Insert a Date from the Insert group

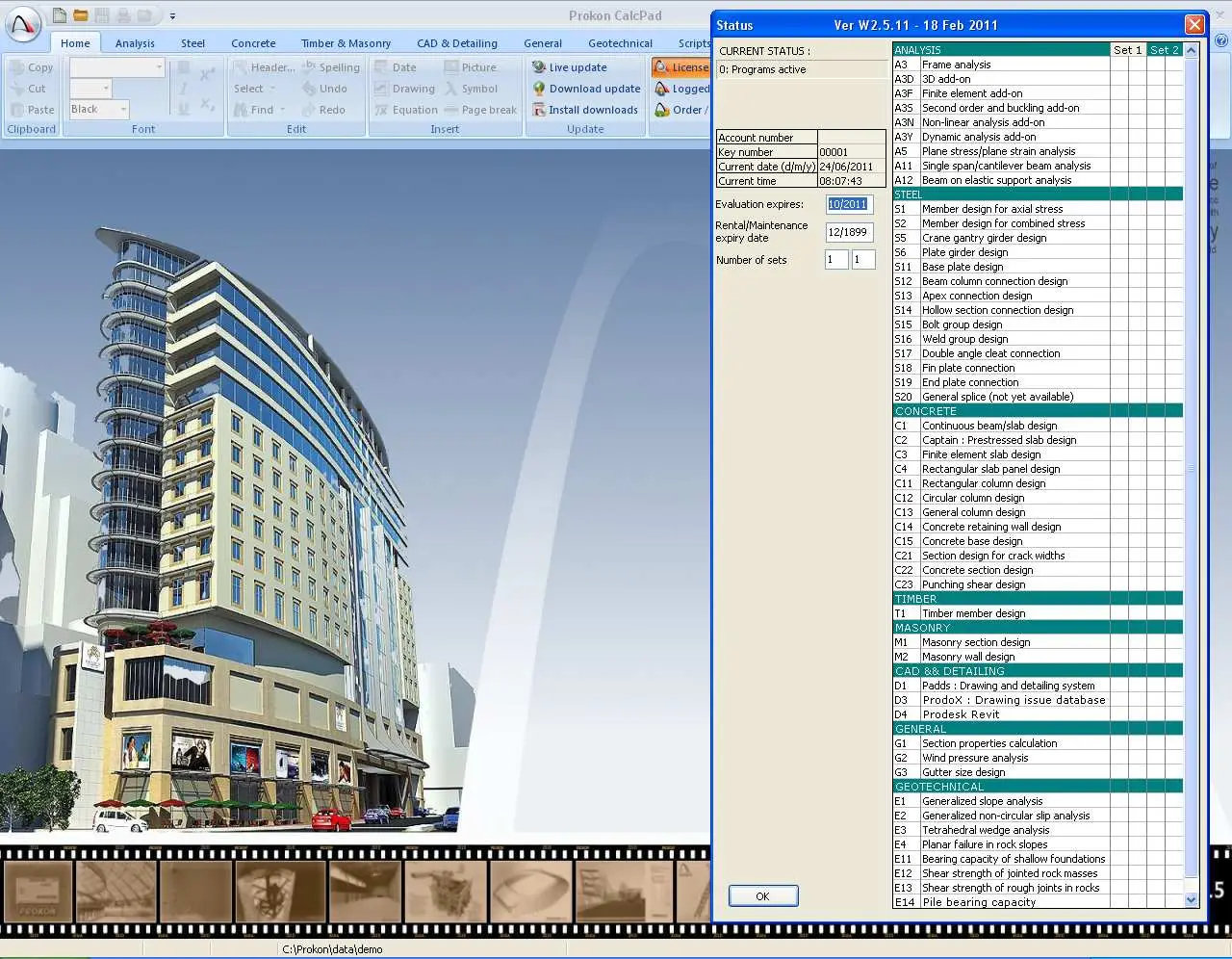coord(396,67)
